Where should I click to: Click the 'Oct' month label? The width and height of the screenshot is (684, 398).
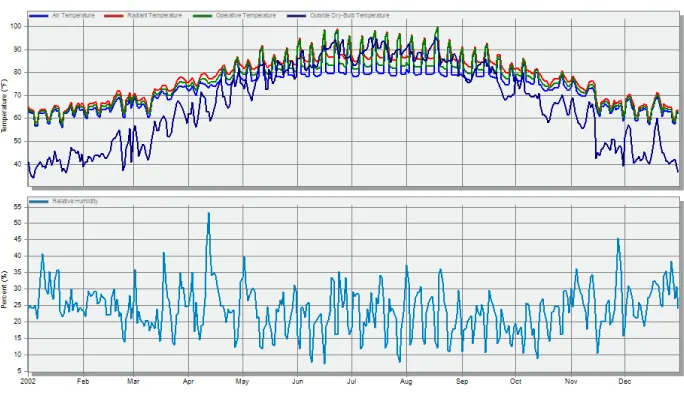click(515, 381)
